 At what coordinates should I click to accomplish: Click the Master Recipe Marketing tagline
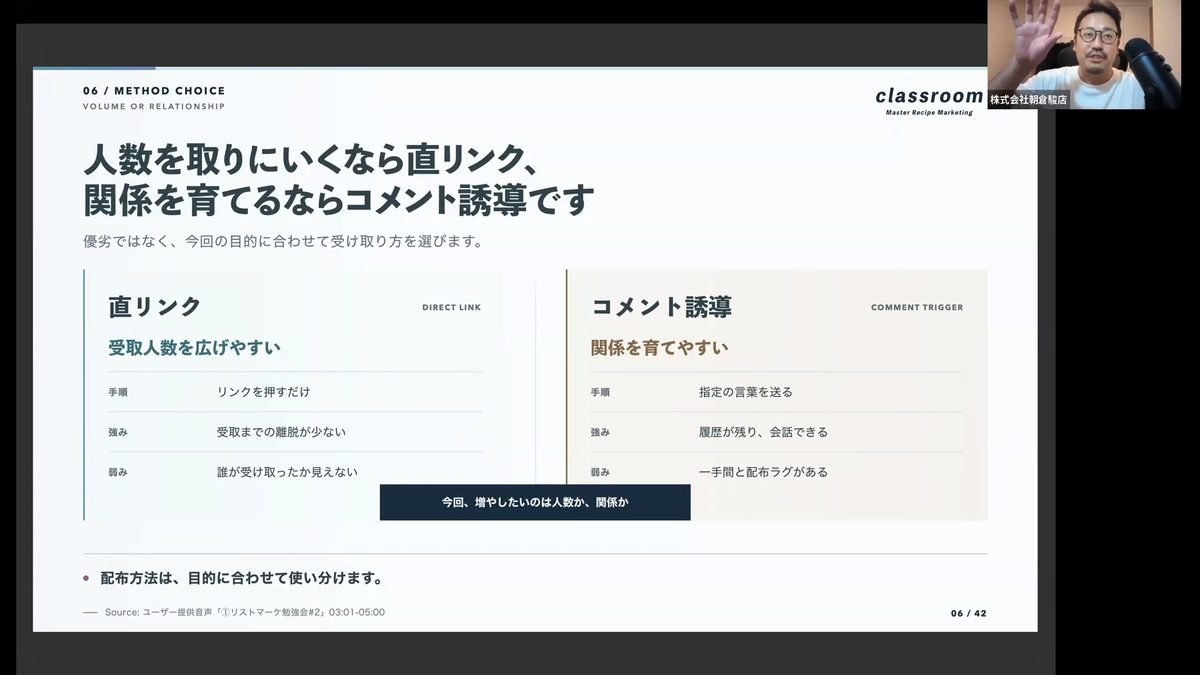pos(929,113)
